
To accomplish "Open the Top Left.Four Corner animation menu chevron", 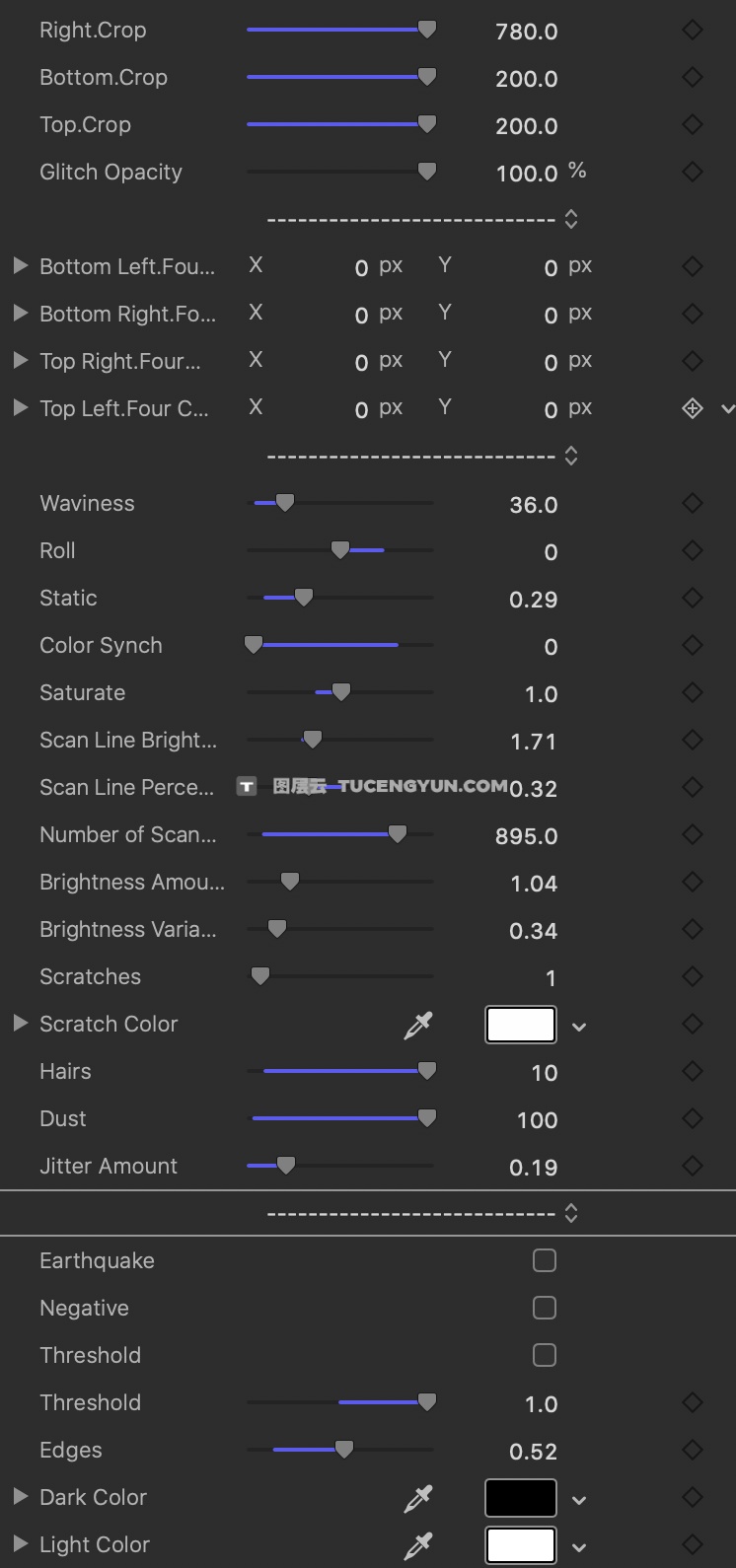I will click(x=728, y=409).
